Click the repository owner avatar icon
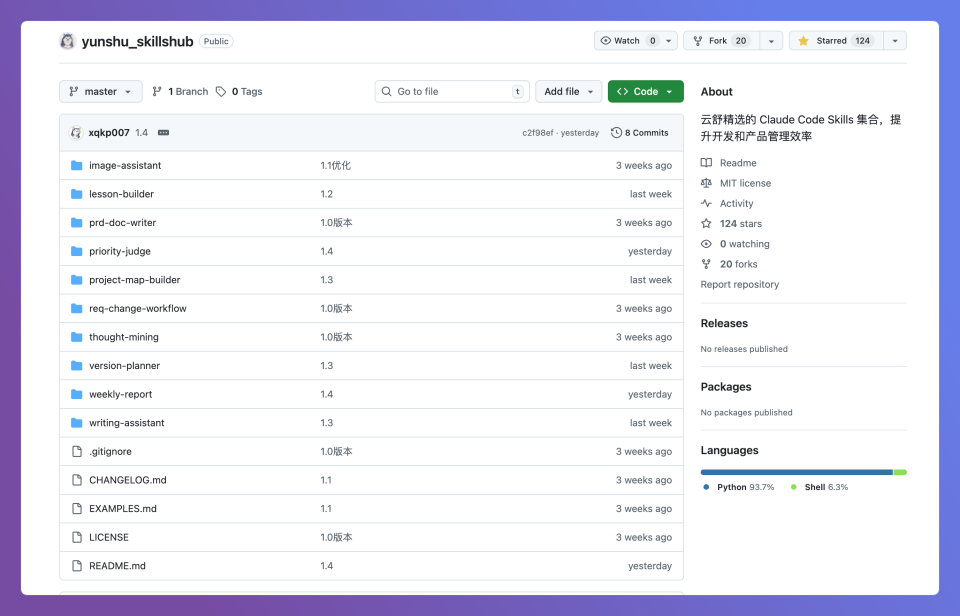This screenshot has width=960, height=616. [x=67, y=41]
